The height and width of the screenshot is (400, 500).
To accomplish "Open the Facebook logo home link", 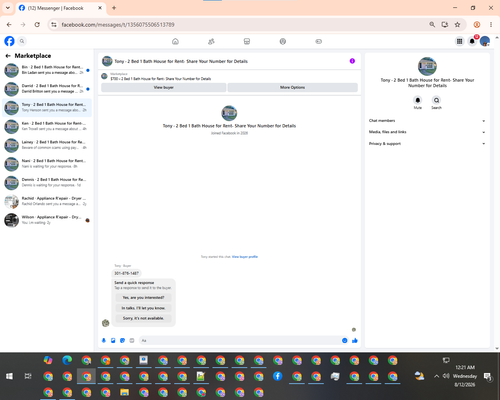I will pyautogui.click(x=9, y=41).
